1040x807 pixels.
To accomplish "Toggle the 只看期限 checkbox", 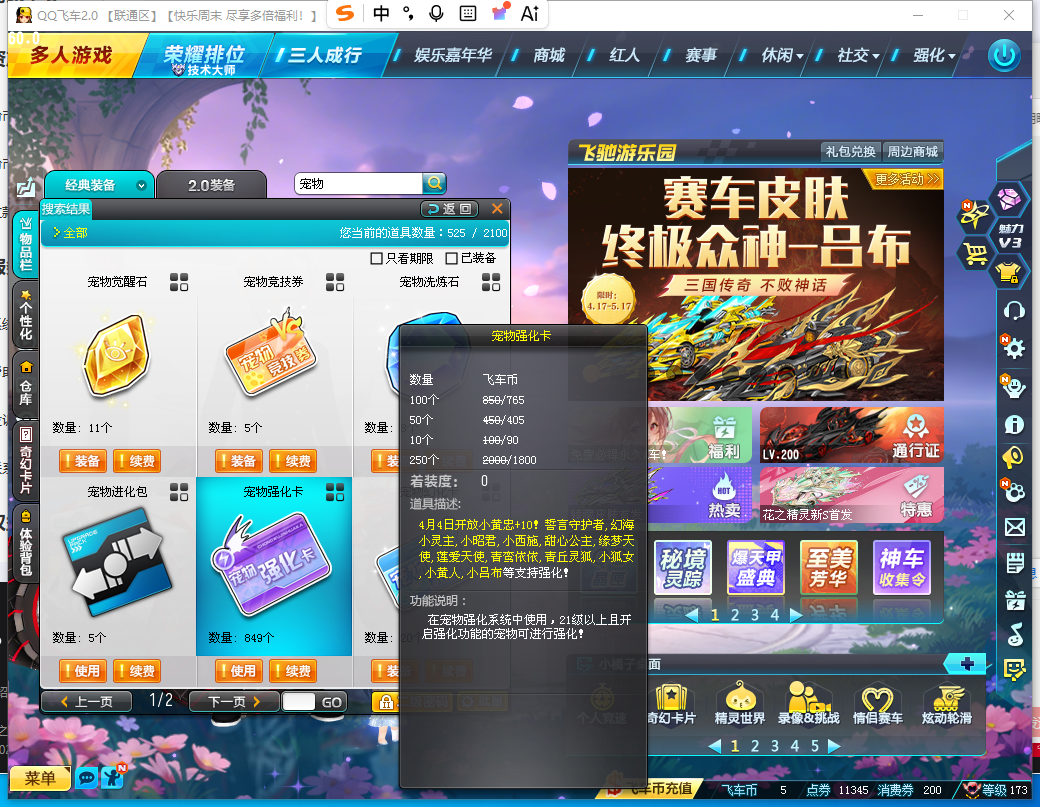I will [376, 258].
